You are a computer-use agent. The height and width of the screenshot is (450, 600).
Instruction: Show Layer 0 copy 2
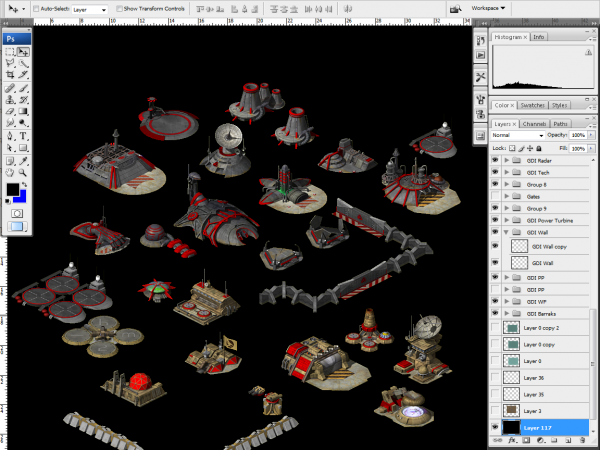(x=496, y=328)
